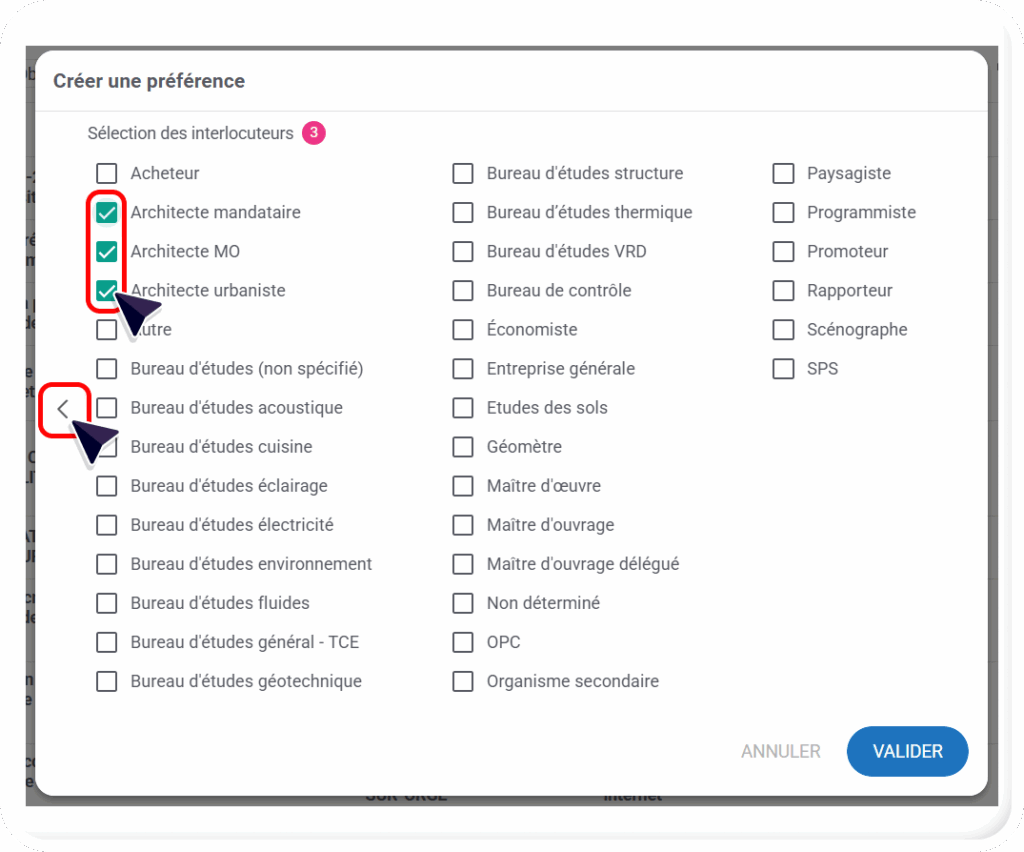Viewport: 1024px width, 852px height.
Task: Check Bureau d'études structure option
Action: pyautogui.click(x=463, y=173)
